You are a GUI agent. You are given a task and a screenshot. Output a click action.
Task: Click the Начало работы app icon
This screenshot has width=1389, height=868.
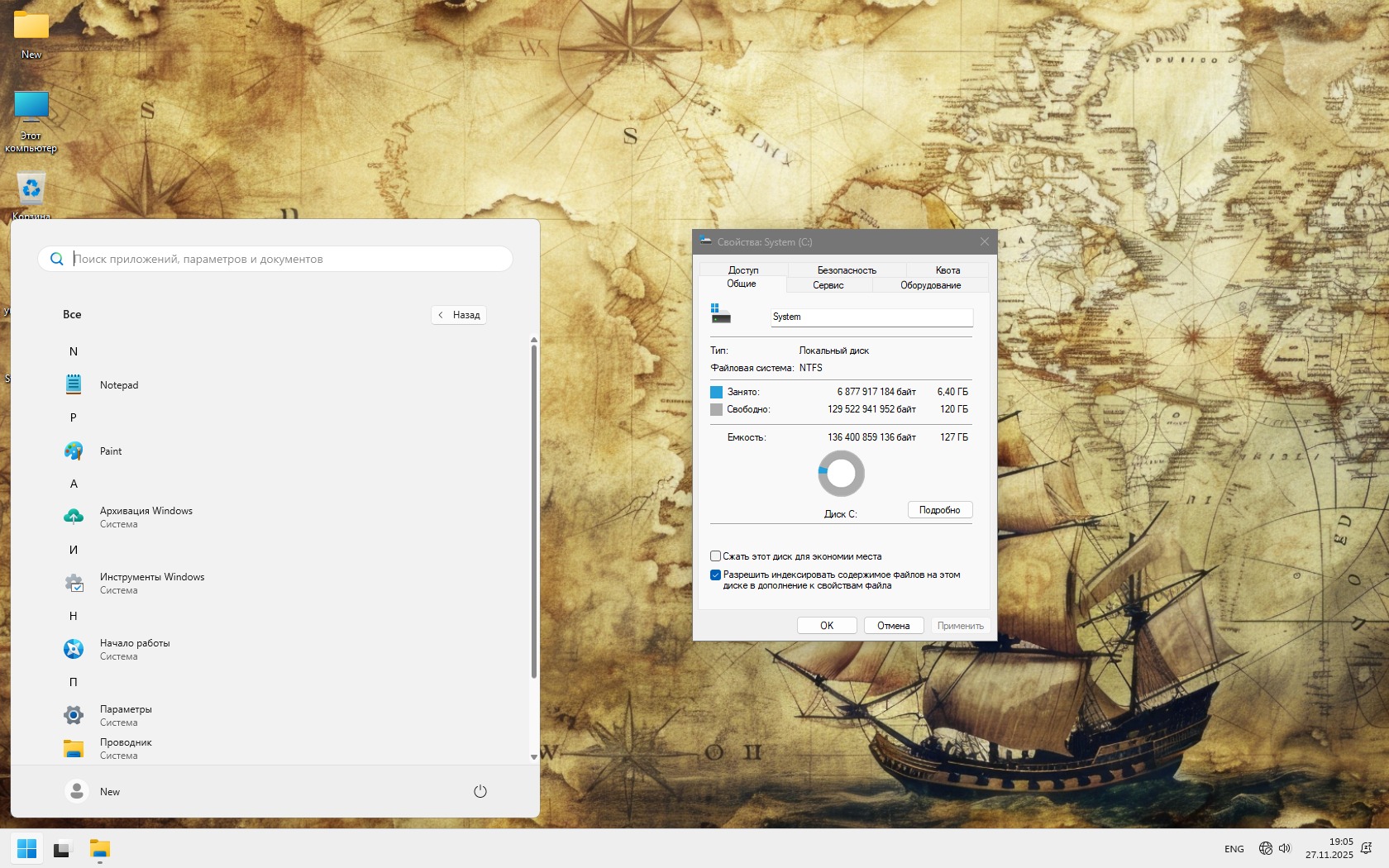click(x=74, y=649)
